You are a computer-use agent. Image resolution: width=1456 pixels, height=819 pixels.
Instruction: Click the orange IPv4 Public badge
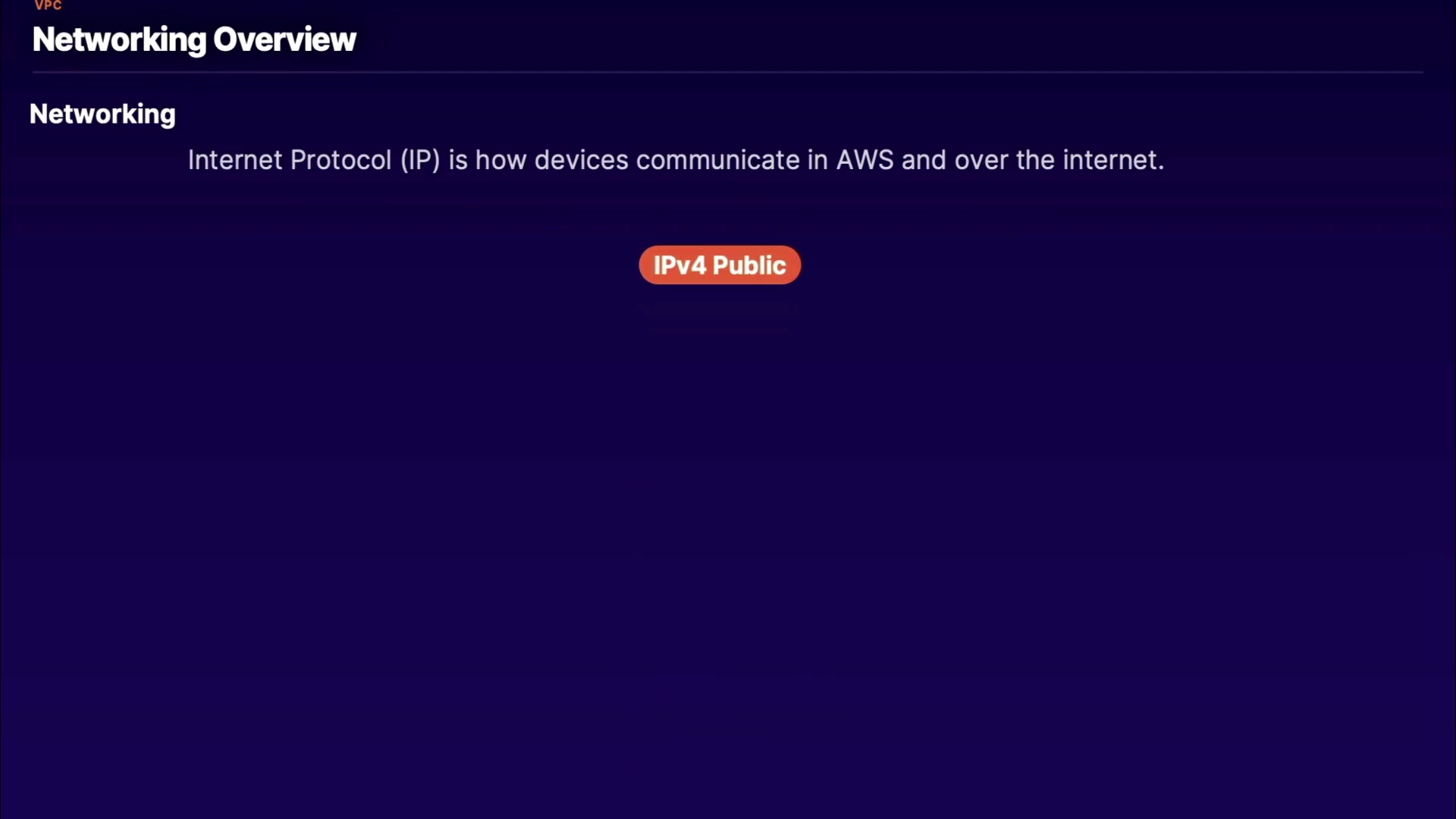(x=719, y=265)
